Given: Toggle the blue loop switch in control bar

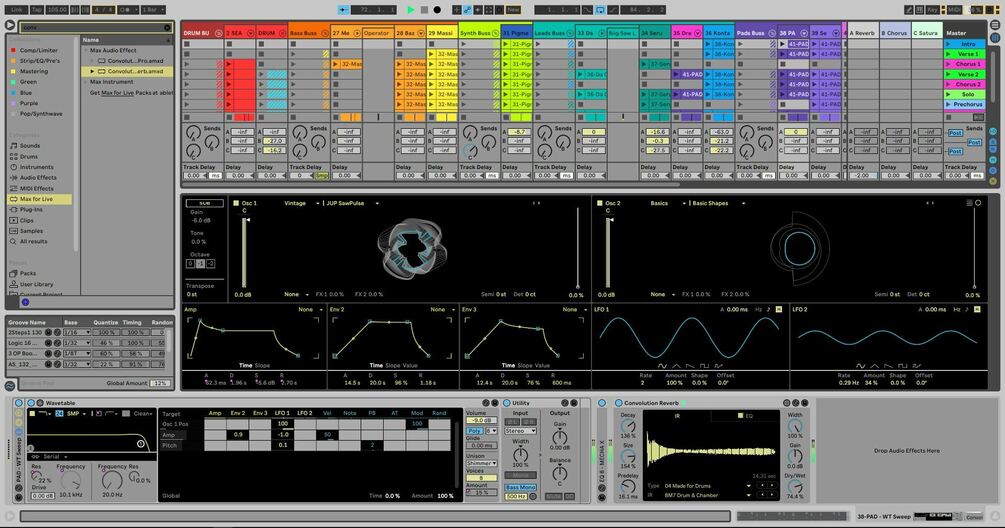Looking at the screenshot, I should pos(600,10).
